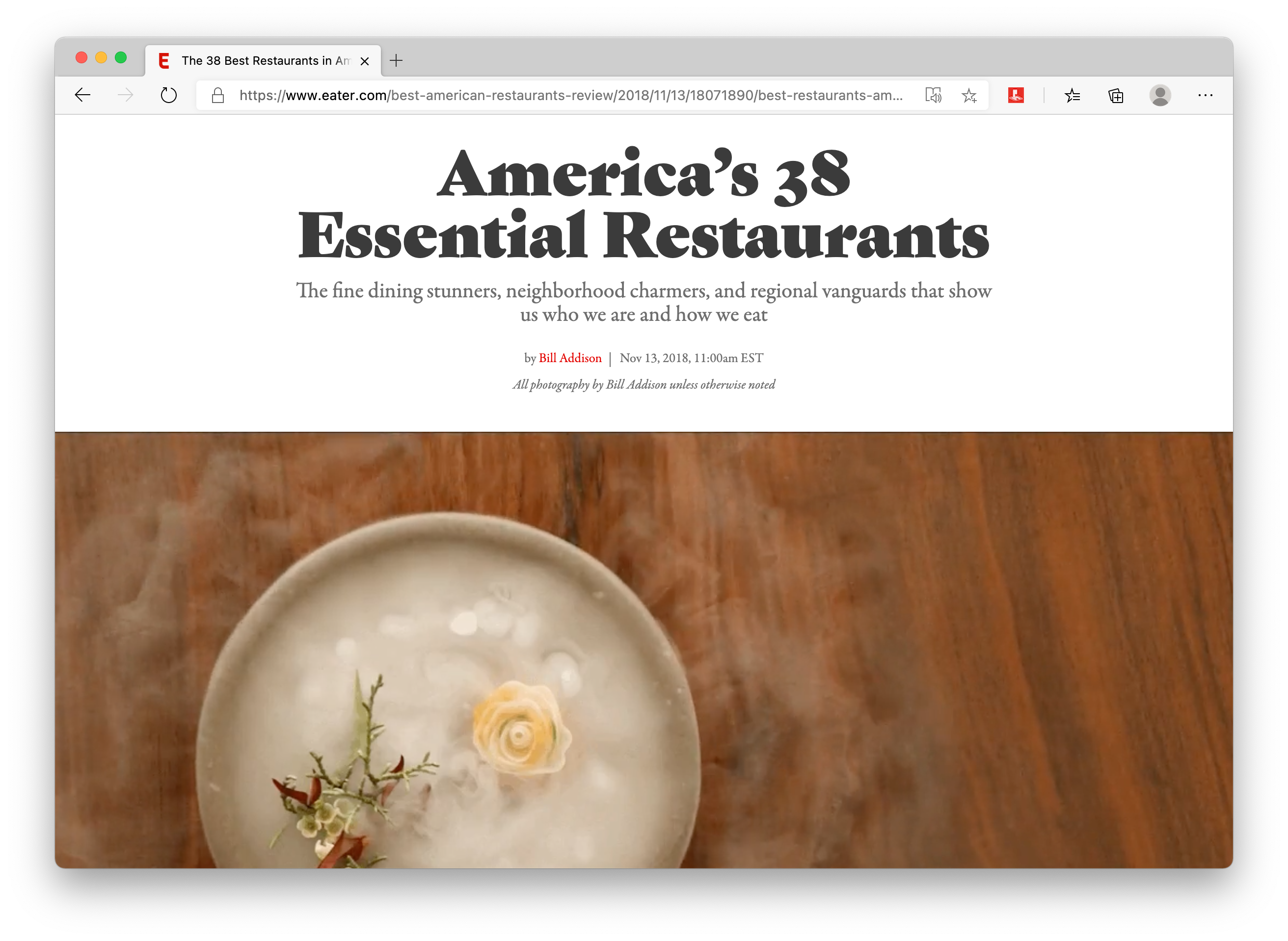The image size is (1288, 941).
Task: Click the smoking dish hero photo
Action: (644, 650)
